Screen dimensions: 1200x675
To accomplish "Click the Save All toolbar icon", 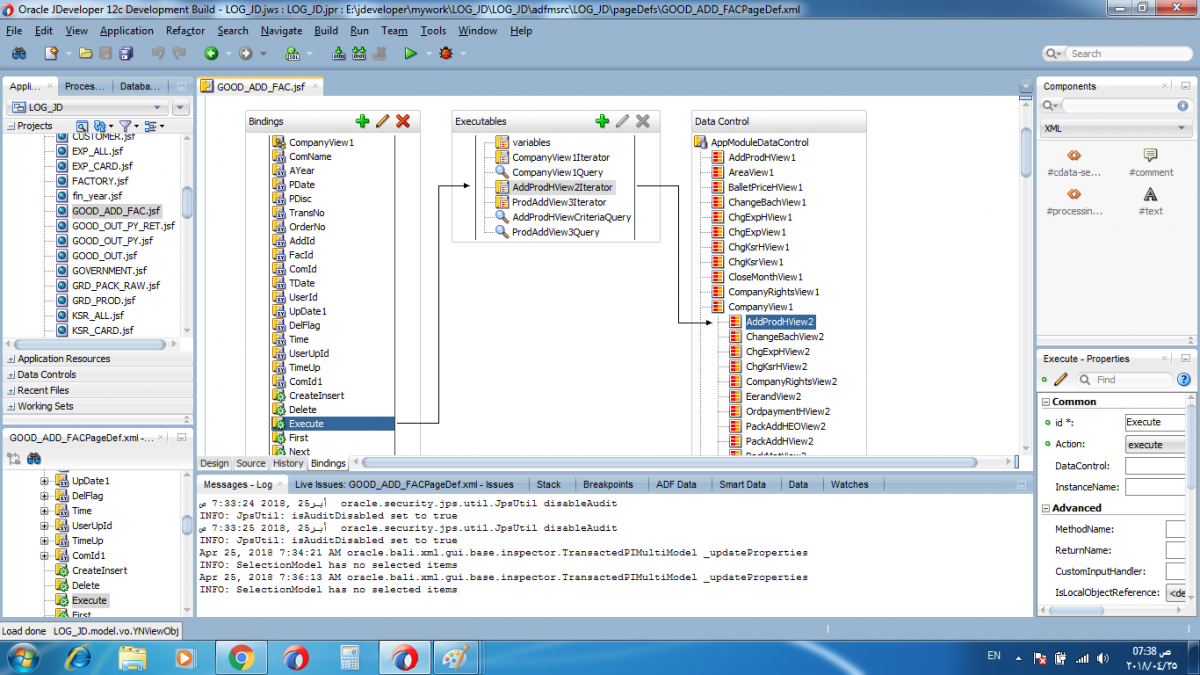I will tap(127, 53).
